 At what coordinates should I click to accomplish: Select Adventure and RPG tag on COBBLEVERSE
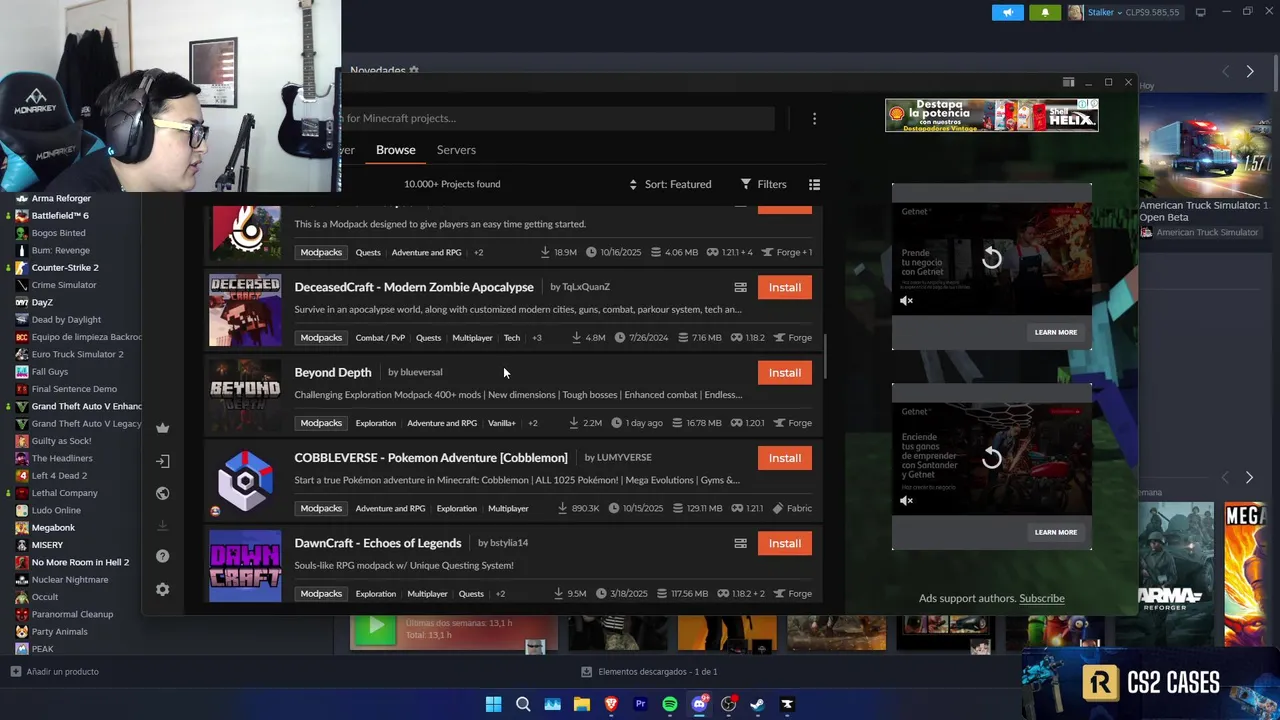(x=390, y=508)
